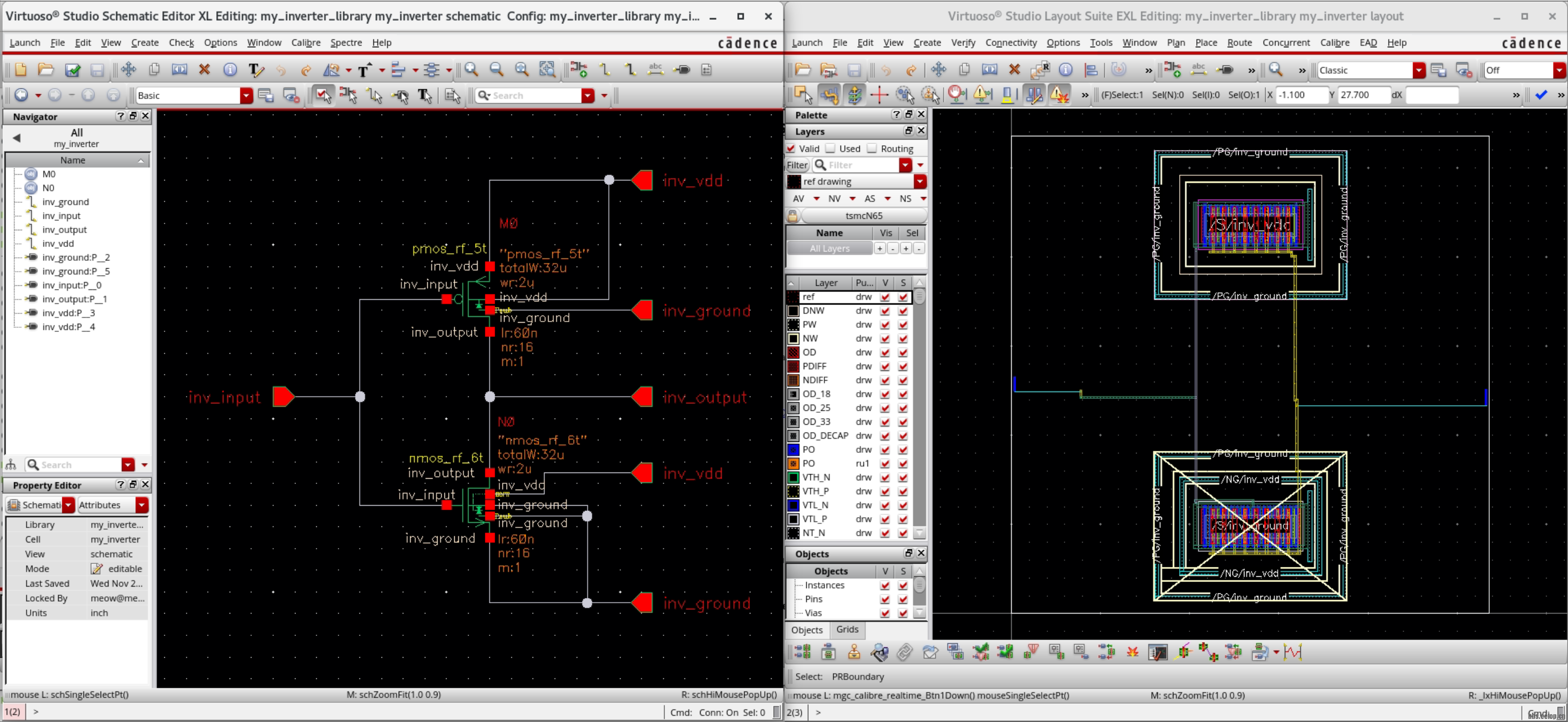Click the NW layer color swatch
The height and width of the screenshot is (722, 1568).
pos(793,339)
